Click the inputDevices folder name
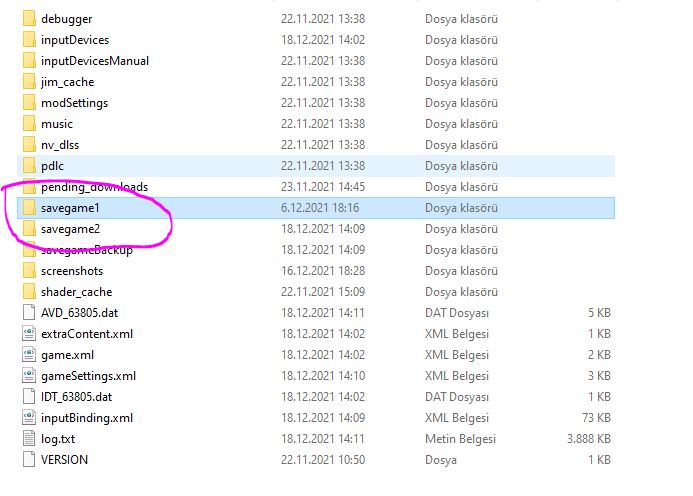 point(75,40)
